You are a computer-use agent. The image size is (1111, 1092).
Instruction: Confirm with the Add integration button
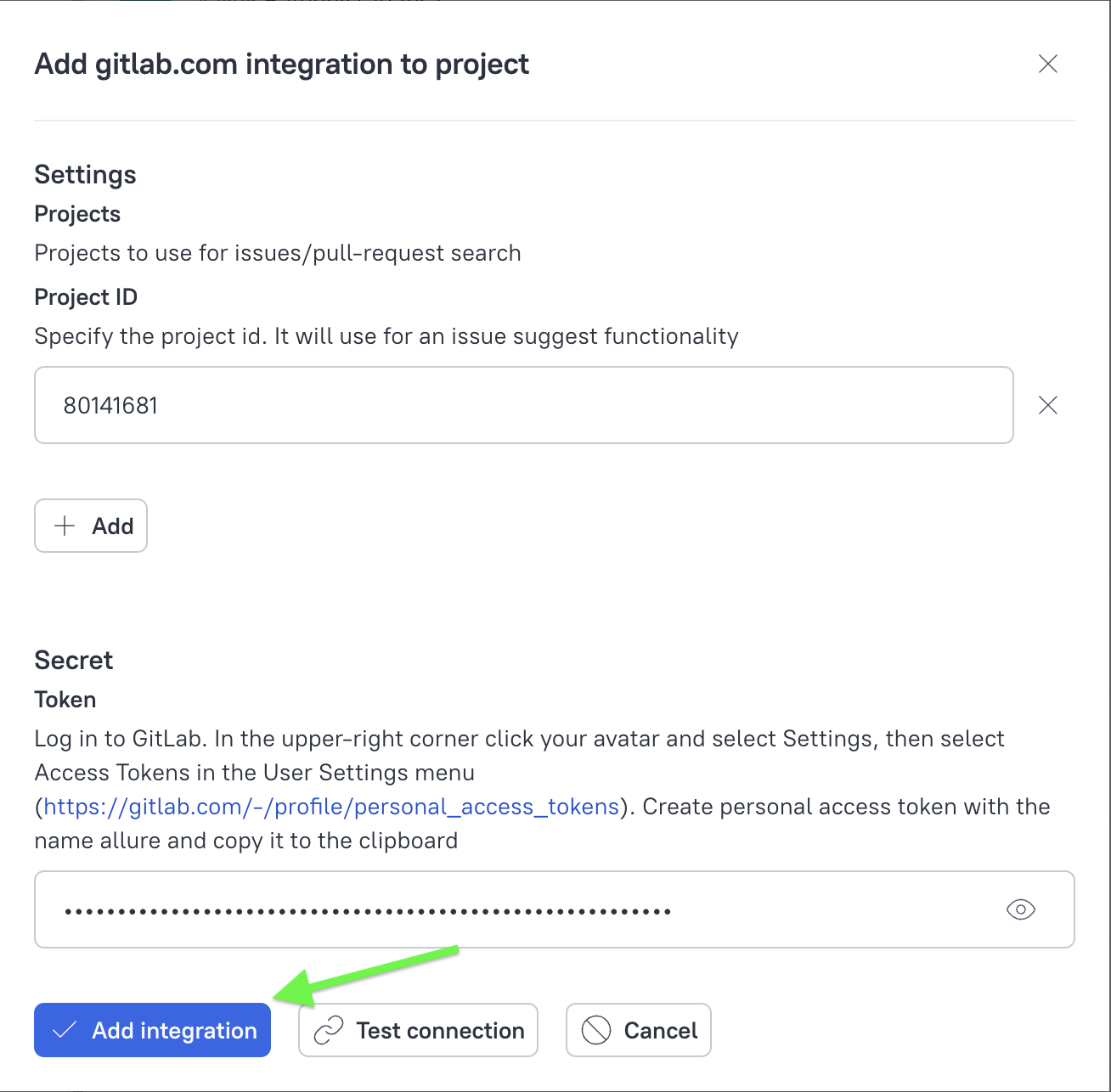point(153,1030)
